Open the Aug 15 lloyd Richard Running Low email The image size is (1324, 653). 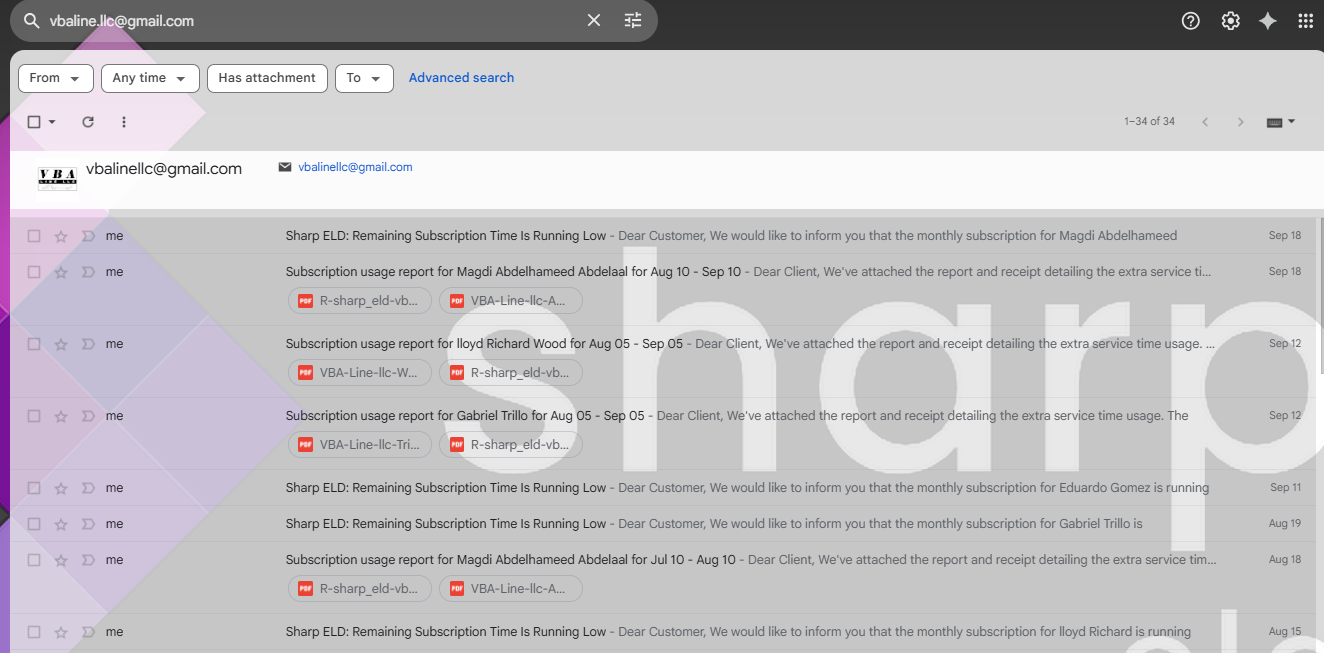[x=662, y=632]
